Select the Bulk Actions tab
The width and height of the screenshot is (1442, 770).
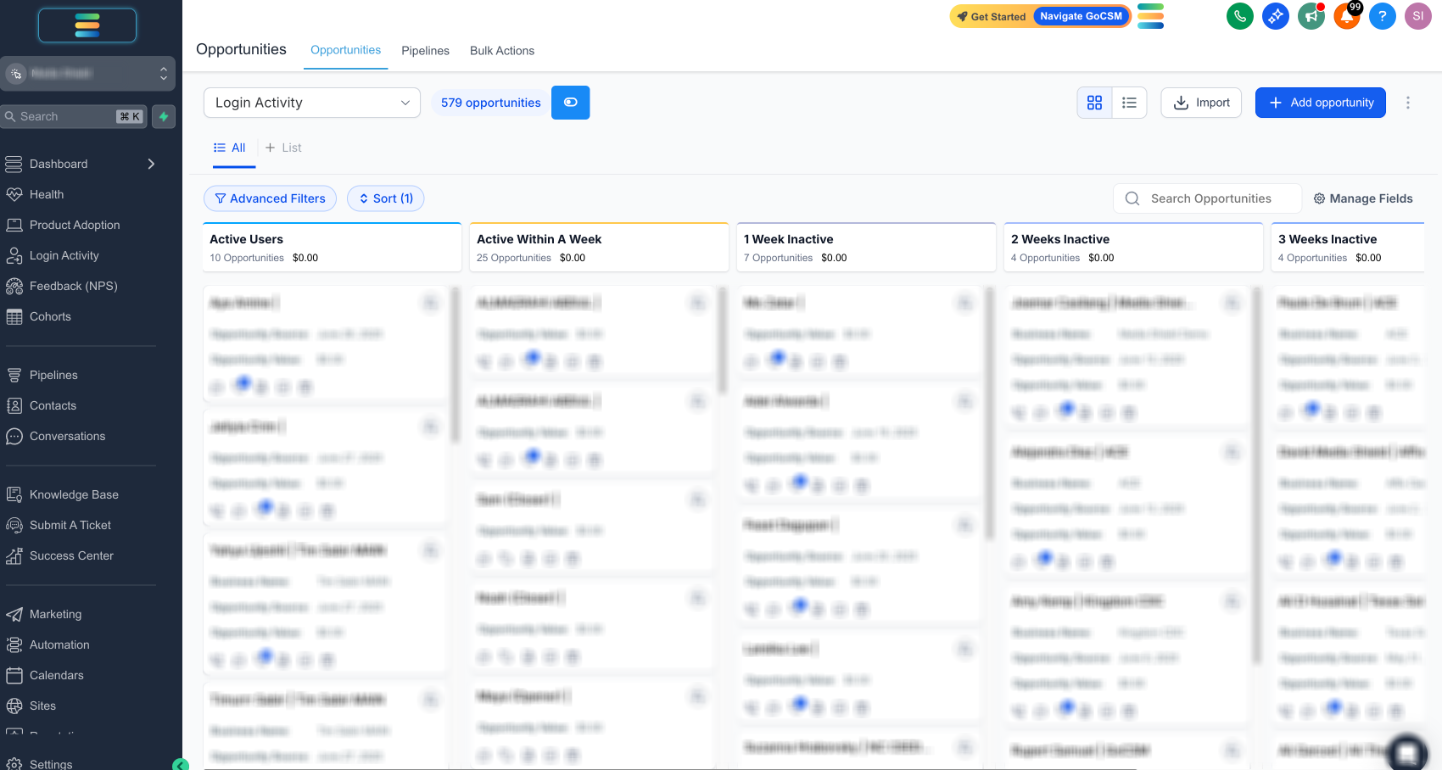pyautogui.click(x=502, y=50)
